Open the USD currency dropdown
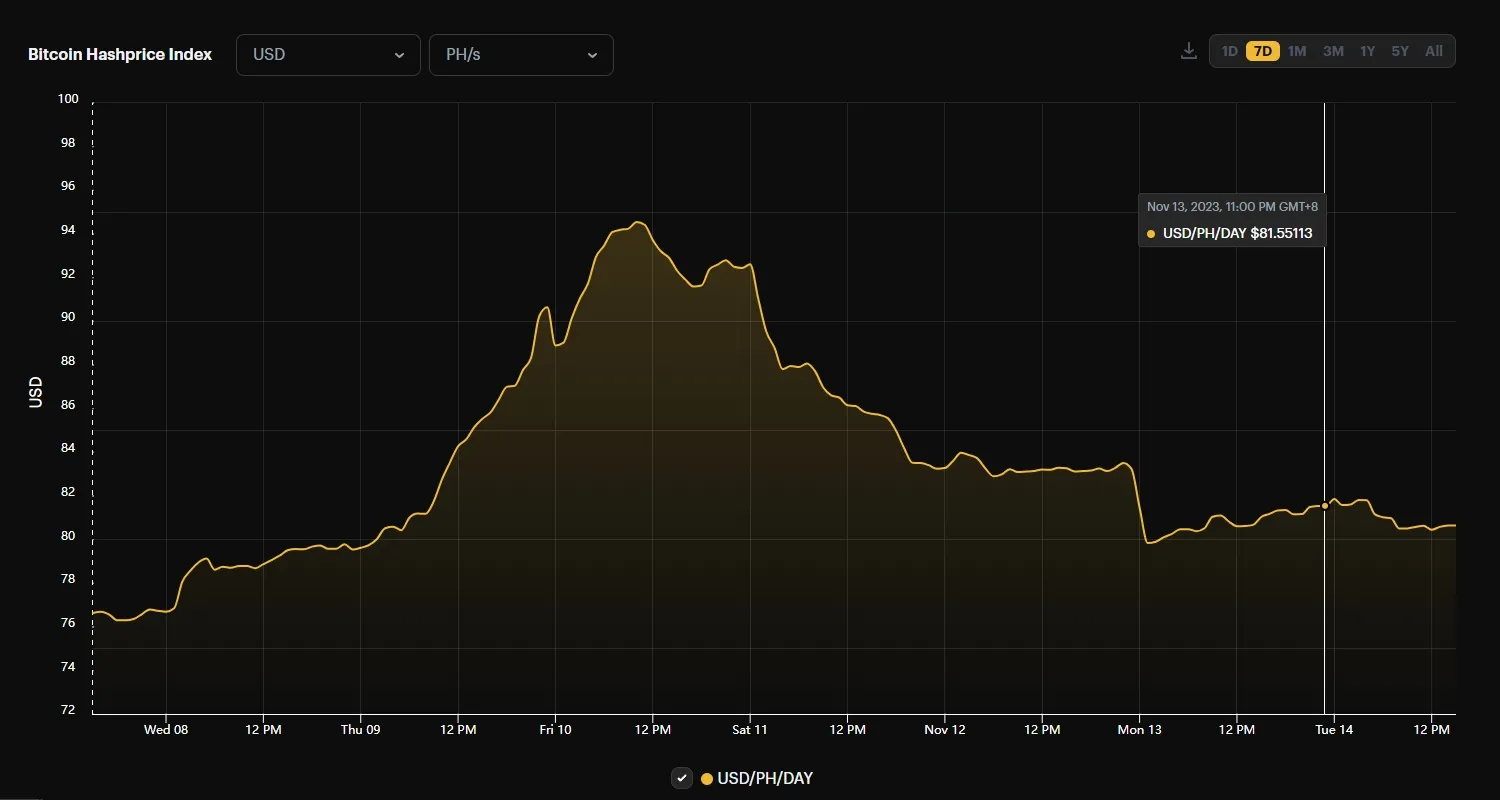Image resolution: width=1500 pixels, height=800 pixels. [328, 55]
